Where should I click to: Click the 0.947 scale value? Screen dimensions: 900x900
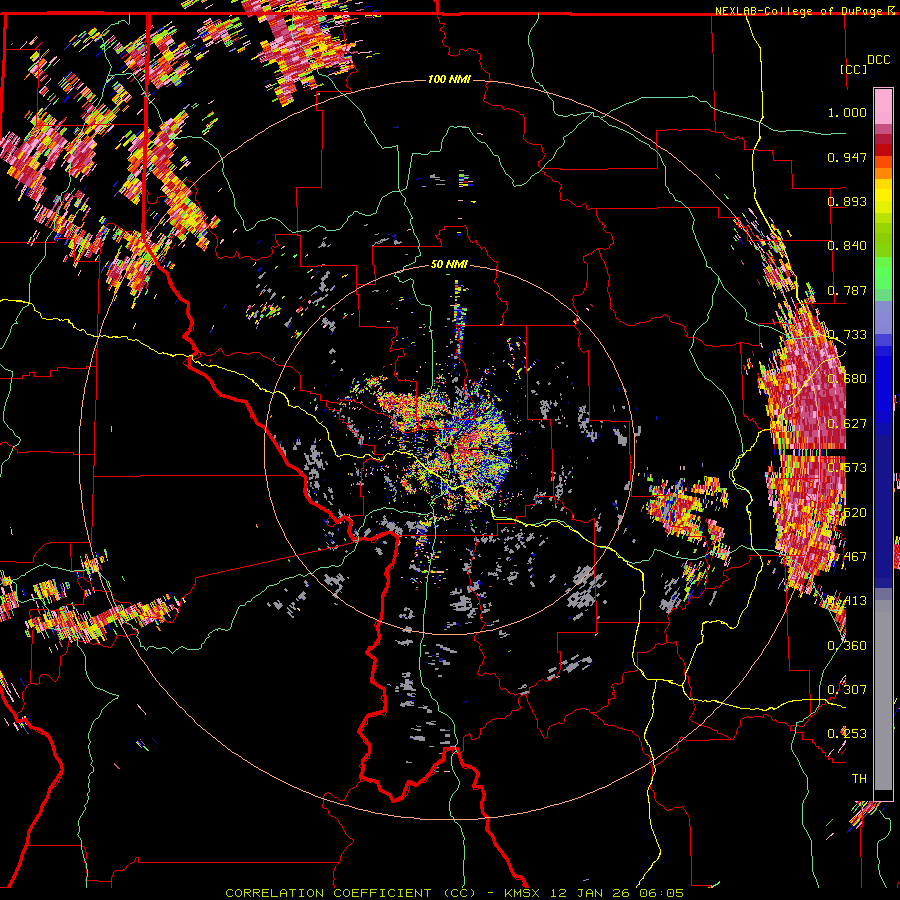click(847, 157)
